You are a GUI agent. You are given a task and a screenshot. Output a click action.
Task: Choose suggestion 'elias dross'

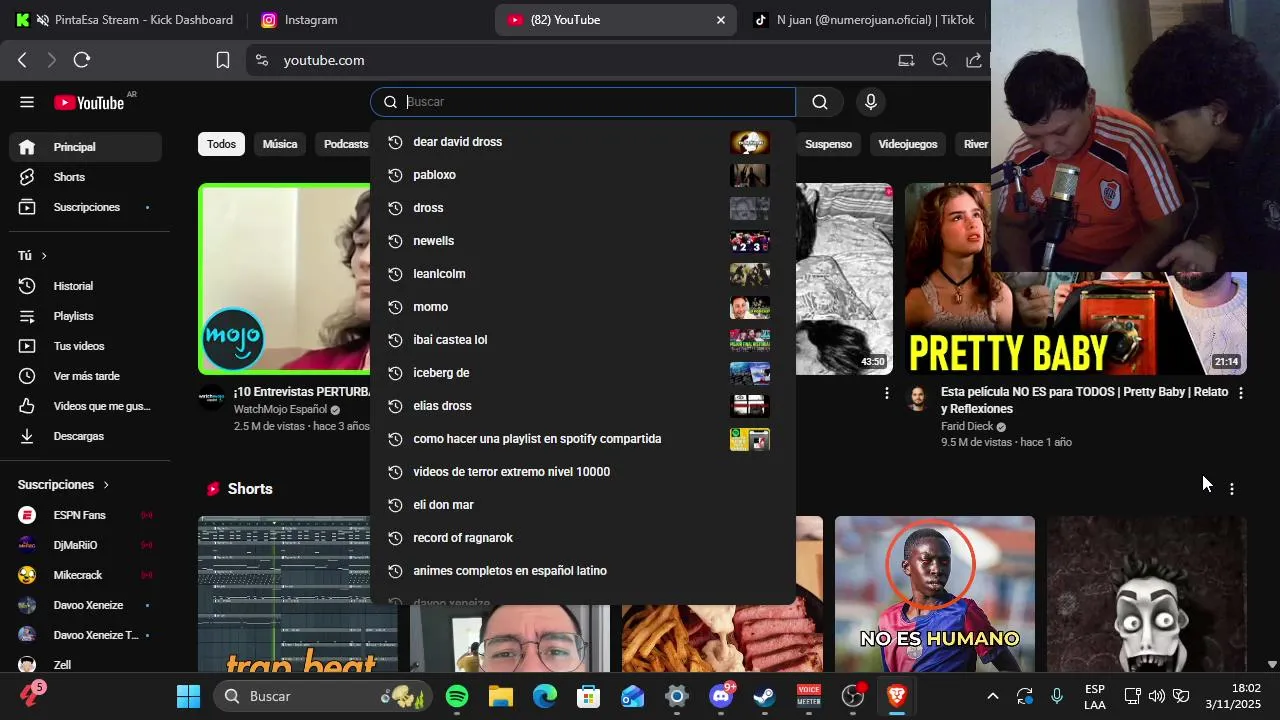pyautogui.click(x=583, y=406)
